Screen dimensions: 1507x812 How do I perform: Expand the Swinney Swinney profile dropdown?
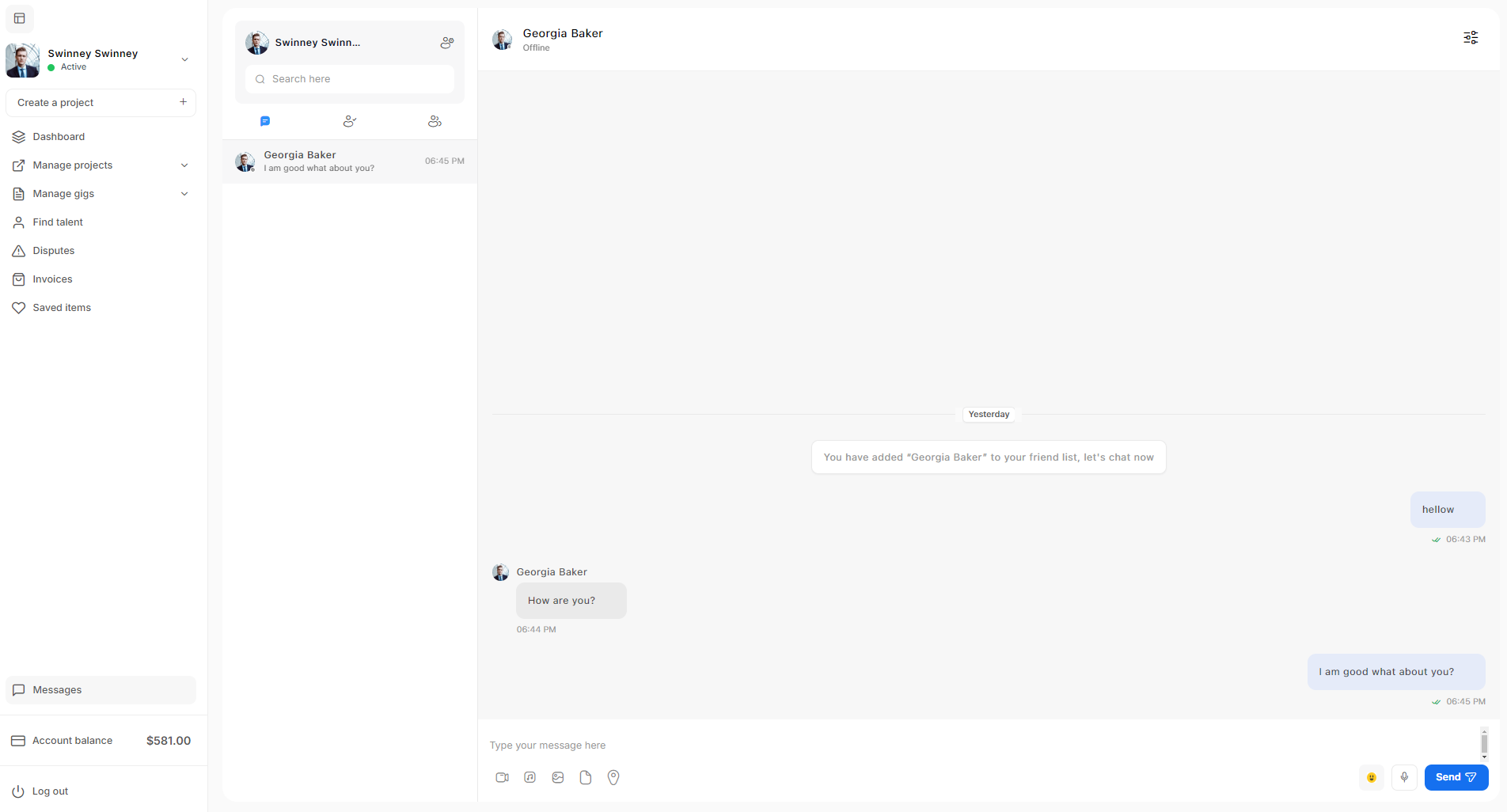click(x=184, y=60)
